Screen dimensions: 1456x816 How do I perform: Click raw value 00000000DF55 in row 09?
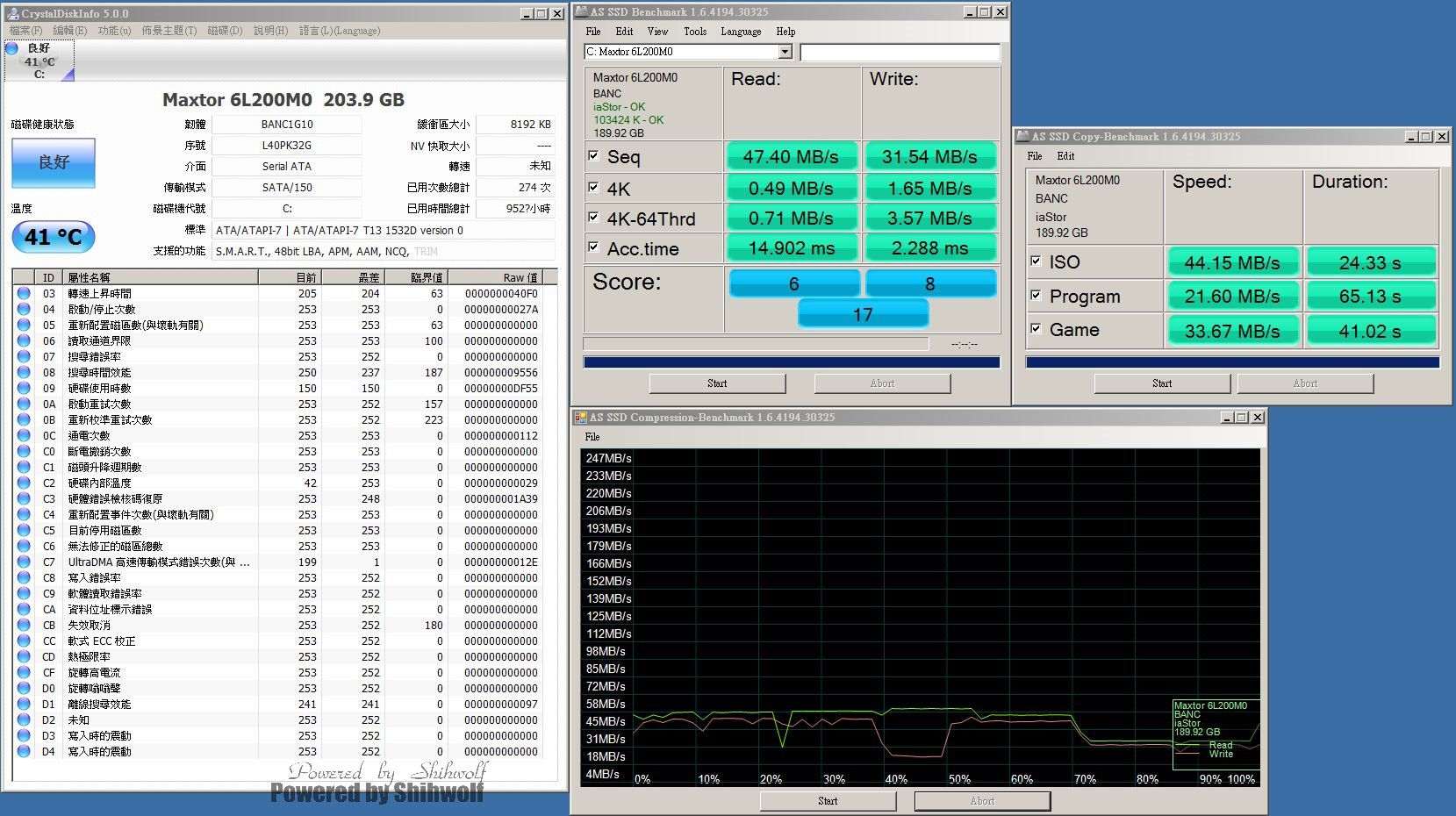click(501, 388)
